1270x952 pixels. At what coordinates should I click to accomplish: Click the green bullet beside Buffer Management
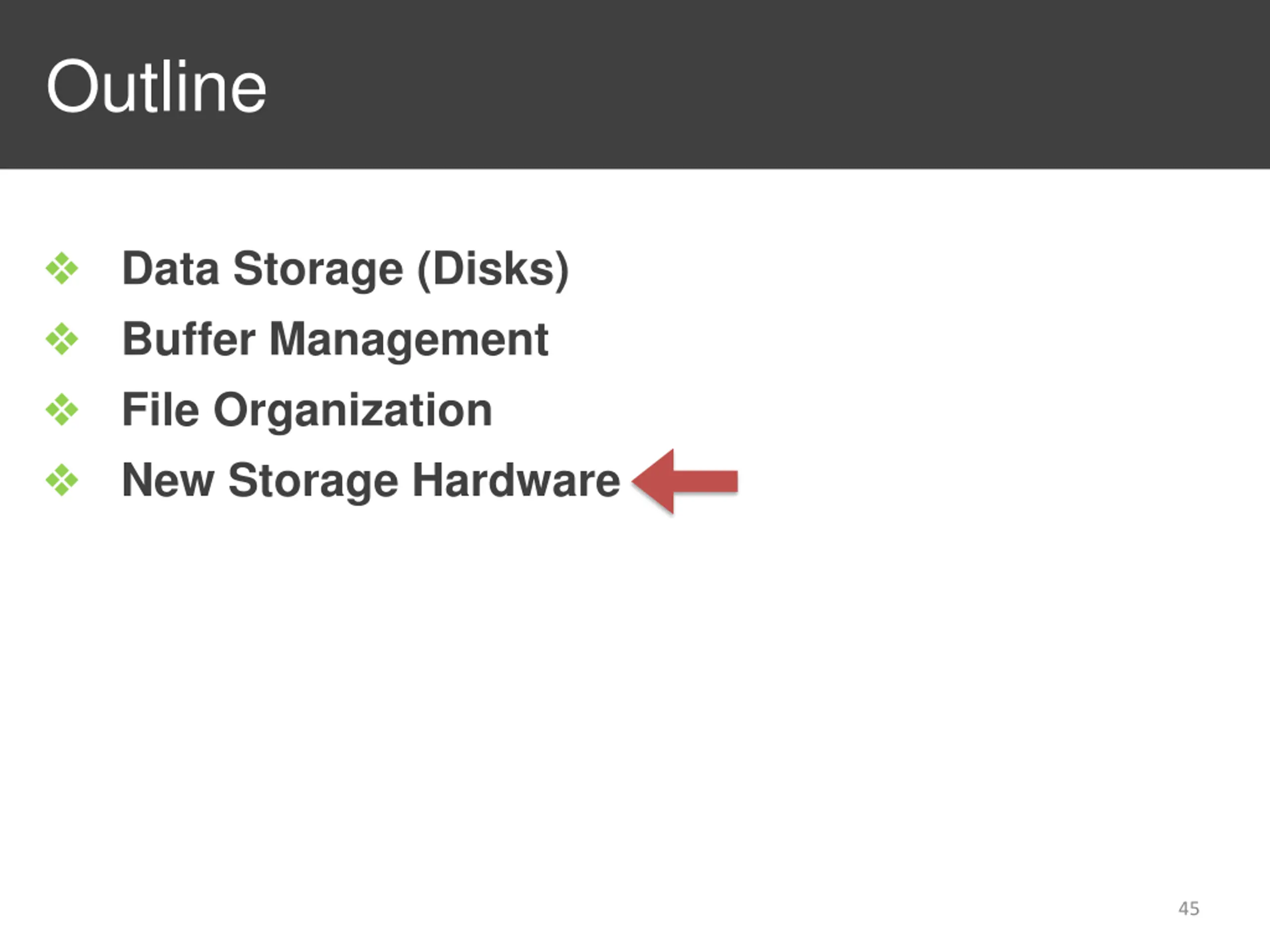click(62, 339)
